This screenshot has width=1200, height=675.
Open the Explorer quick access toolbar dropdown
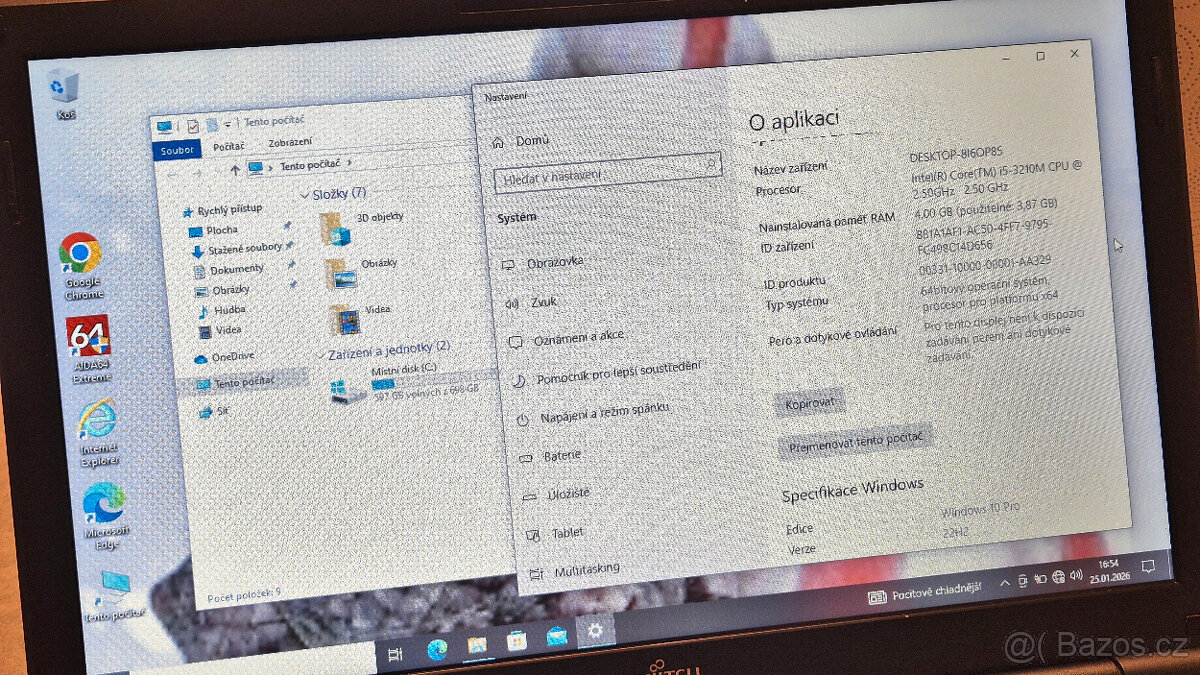(x=228, y=123)
